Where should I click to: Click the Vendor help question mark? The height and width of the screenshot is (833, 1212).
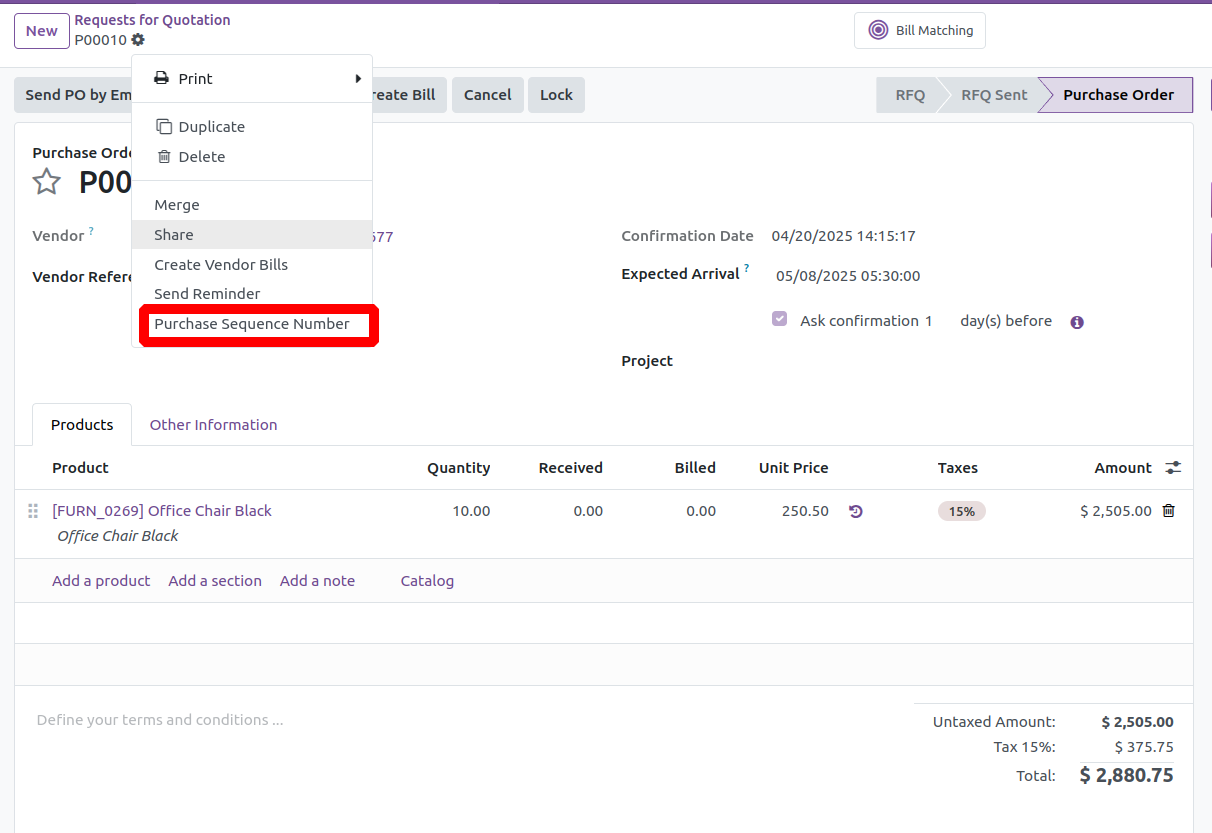[x=91, y=231]
